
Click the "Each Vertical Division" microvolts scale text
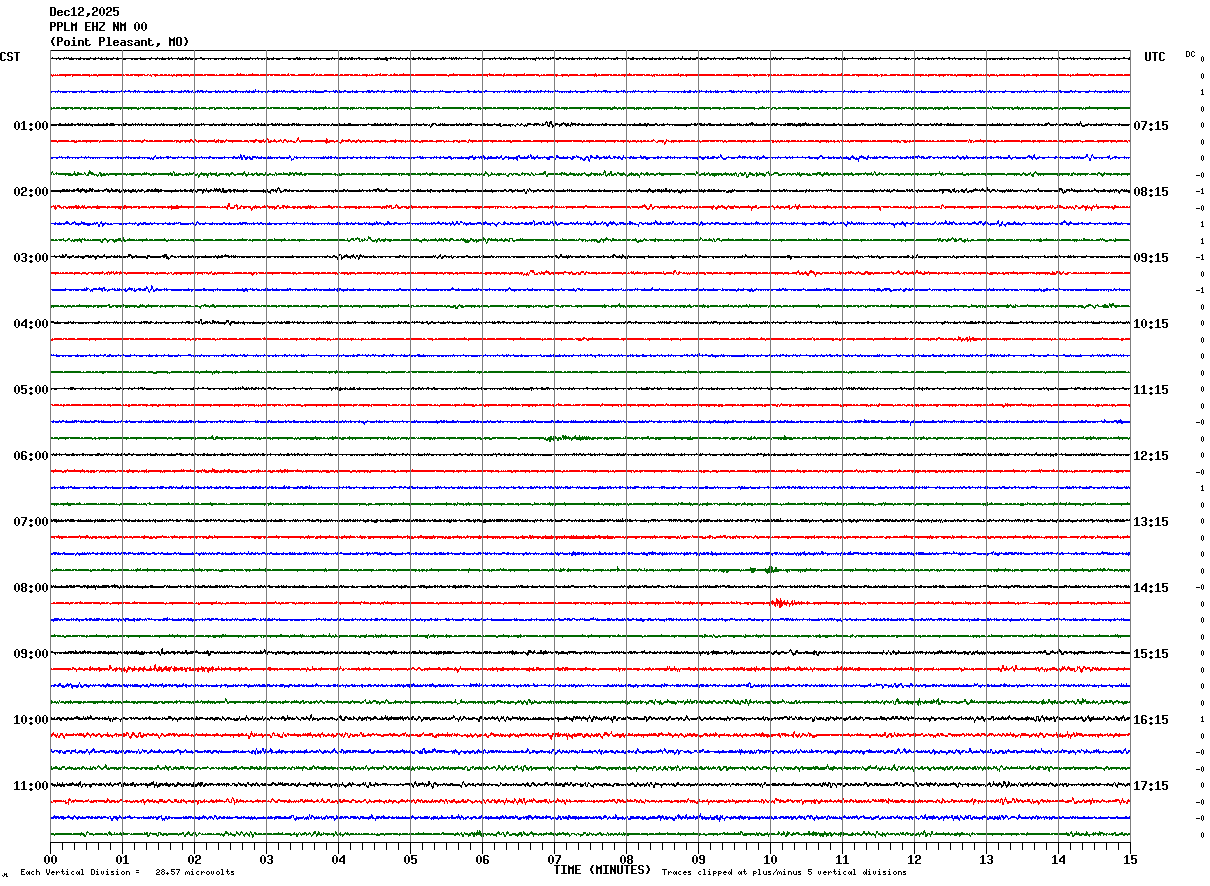point(127,873)
